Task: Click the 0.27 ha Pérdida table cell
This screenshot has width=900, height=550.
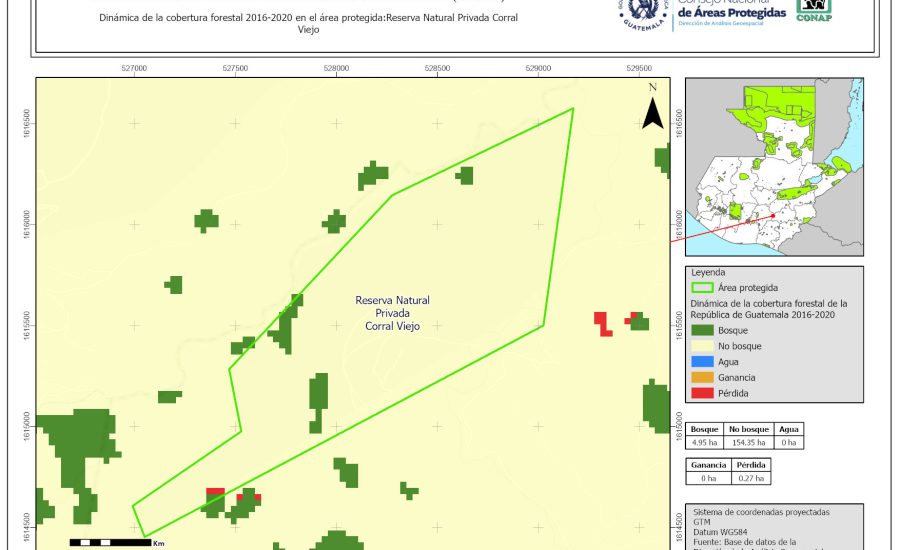Action: pyautogui.click(x=752, y=479)
